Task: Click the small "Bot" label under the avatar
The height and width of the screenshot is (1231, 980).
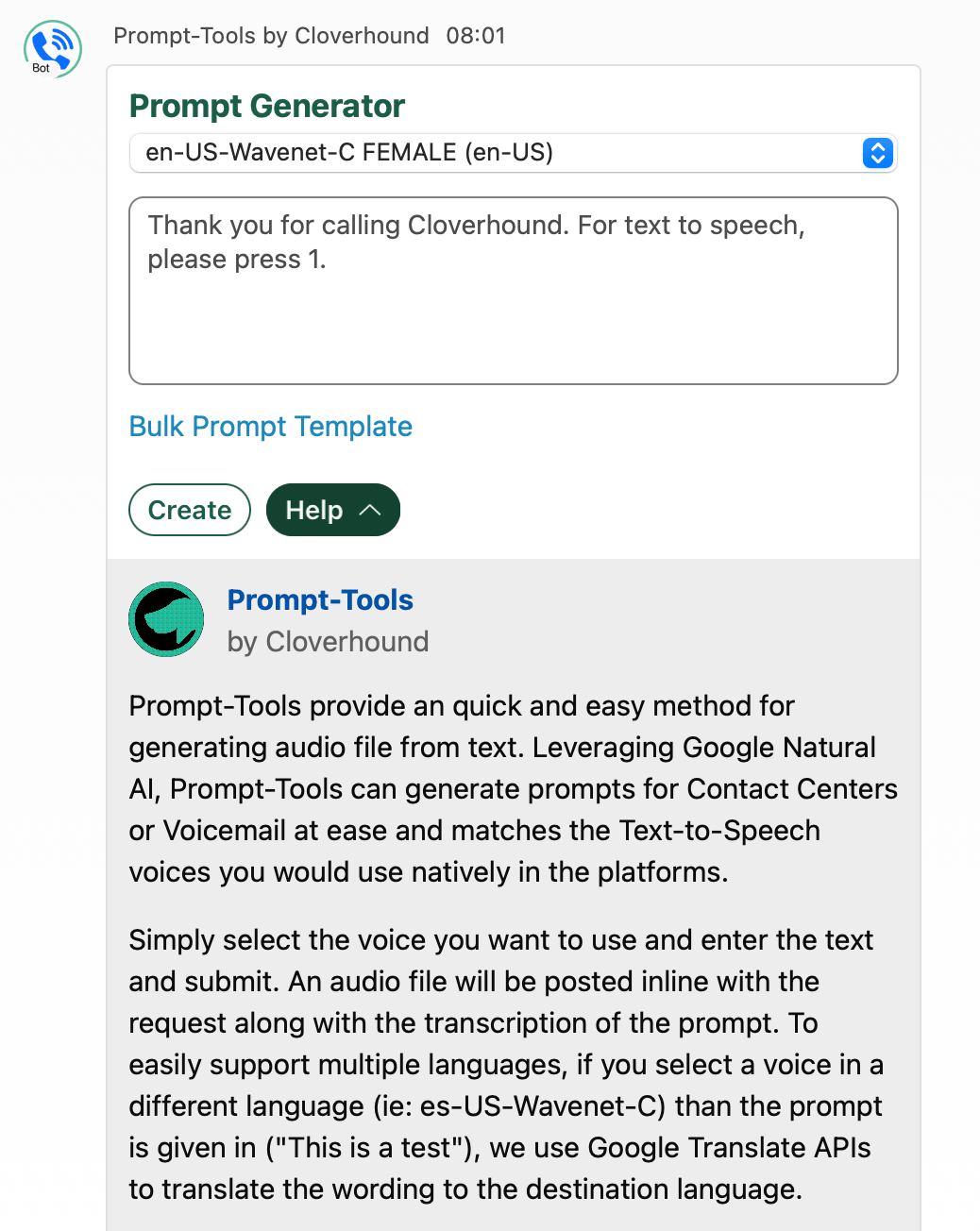Action: pos(41,68)
